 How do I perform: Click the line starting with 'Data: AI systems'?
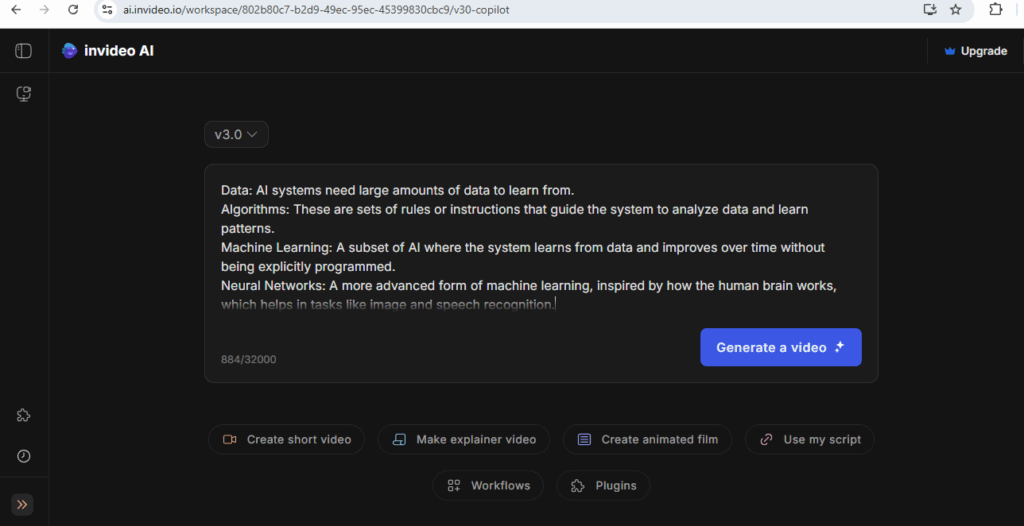click(397, 191)
